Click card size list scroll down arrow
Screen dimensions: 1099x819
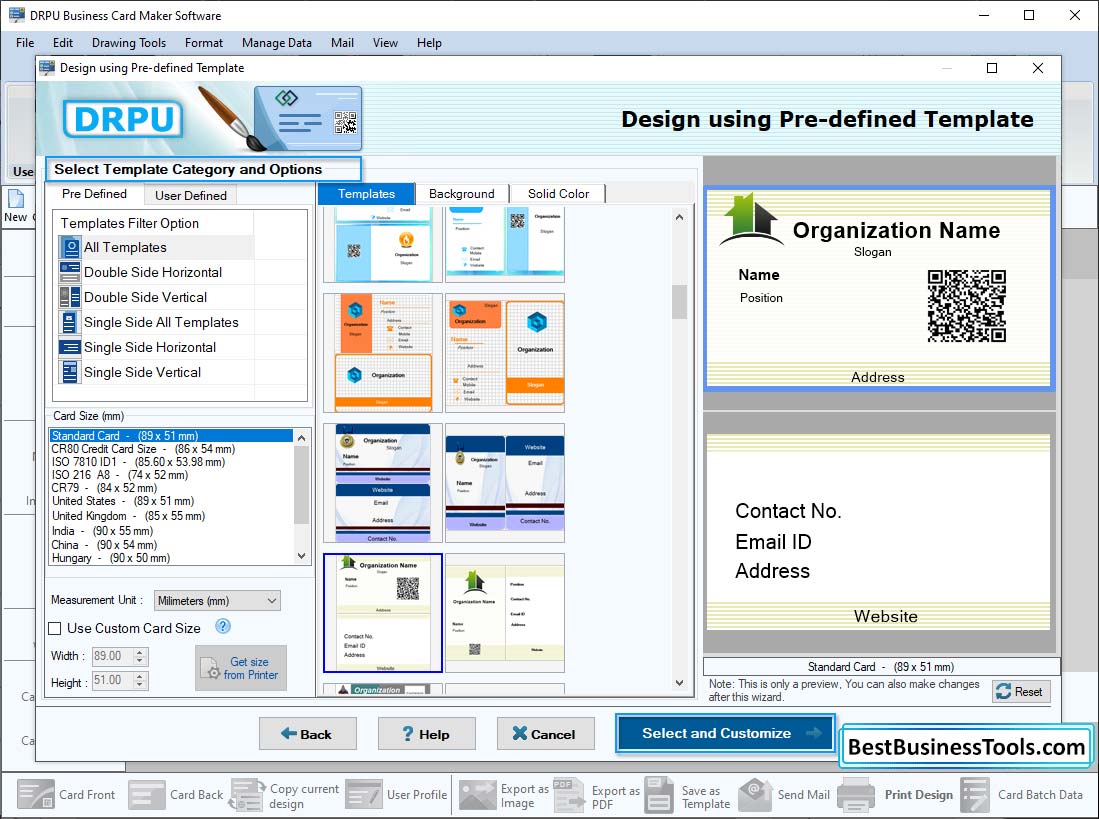click(301, 556)
